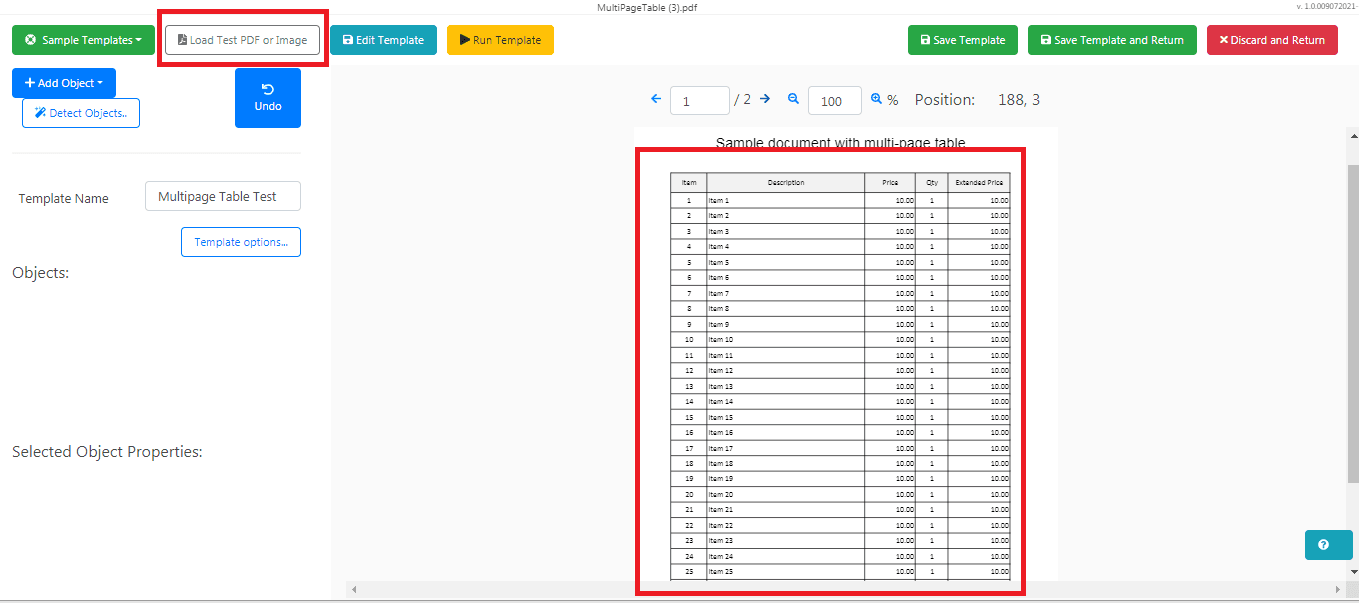The height and width of the screenshot is (603, 1359).
Task: Click the Edit Template button
Action: point(383,40)
